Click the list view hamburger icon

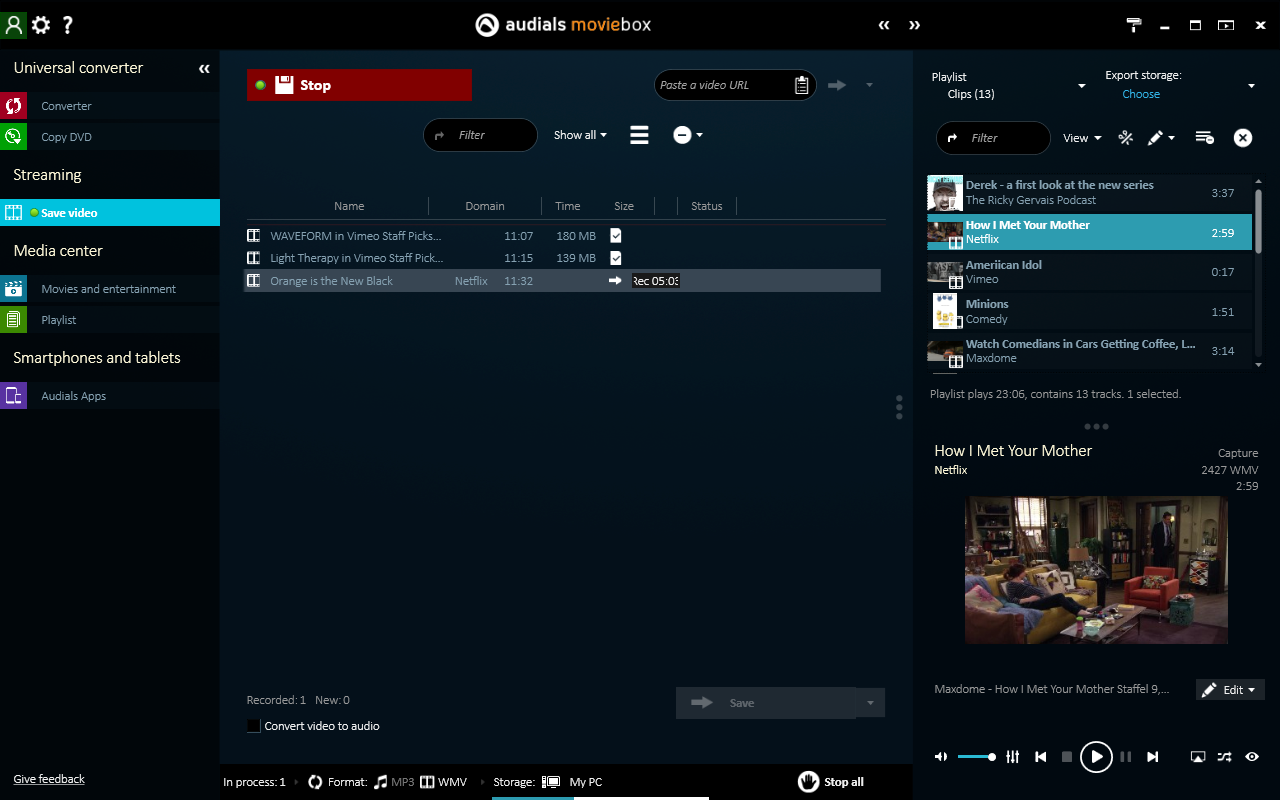point(639,135)
